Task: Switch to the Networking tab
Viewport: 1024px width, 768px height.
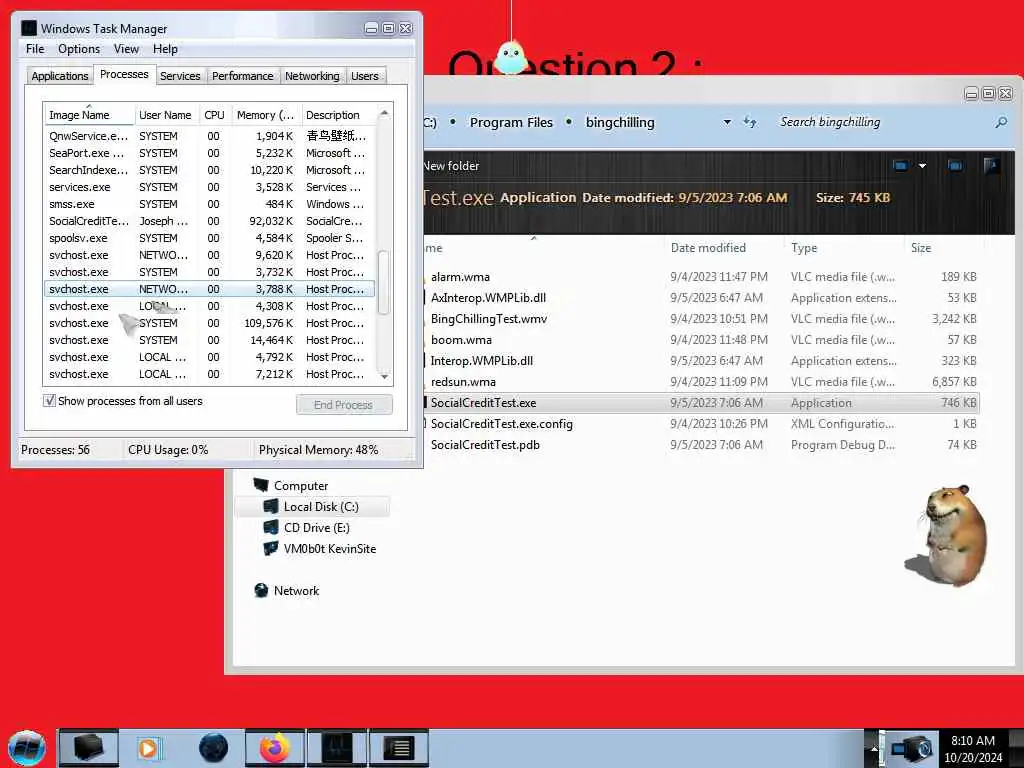Action: point(312,76)
